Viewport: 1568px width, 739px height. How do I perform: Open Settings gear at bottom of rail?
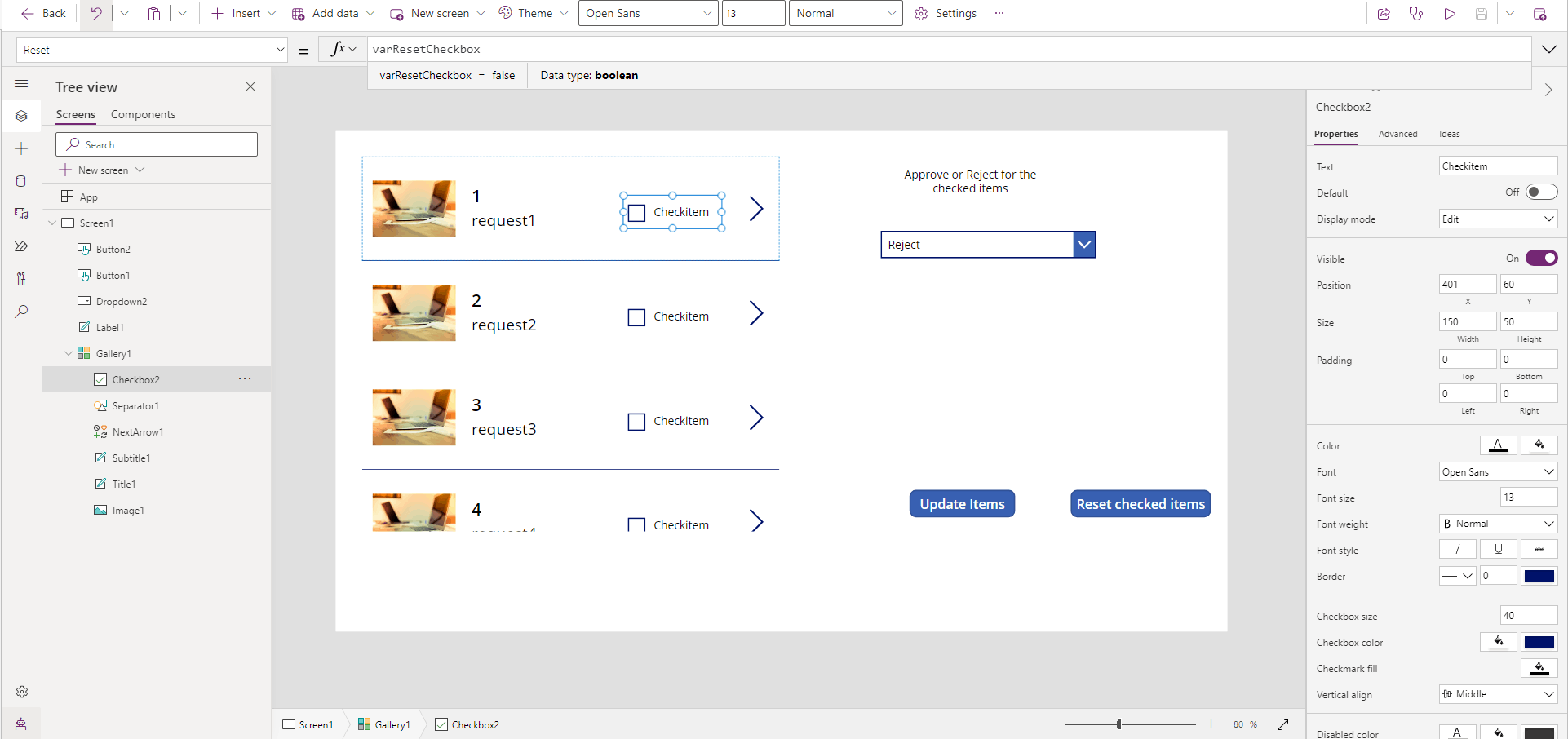tap(22, 692)
